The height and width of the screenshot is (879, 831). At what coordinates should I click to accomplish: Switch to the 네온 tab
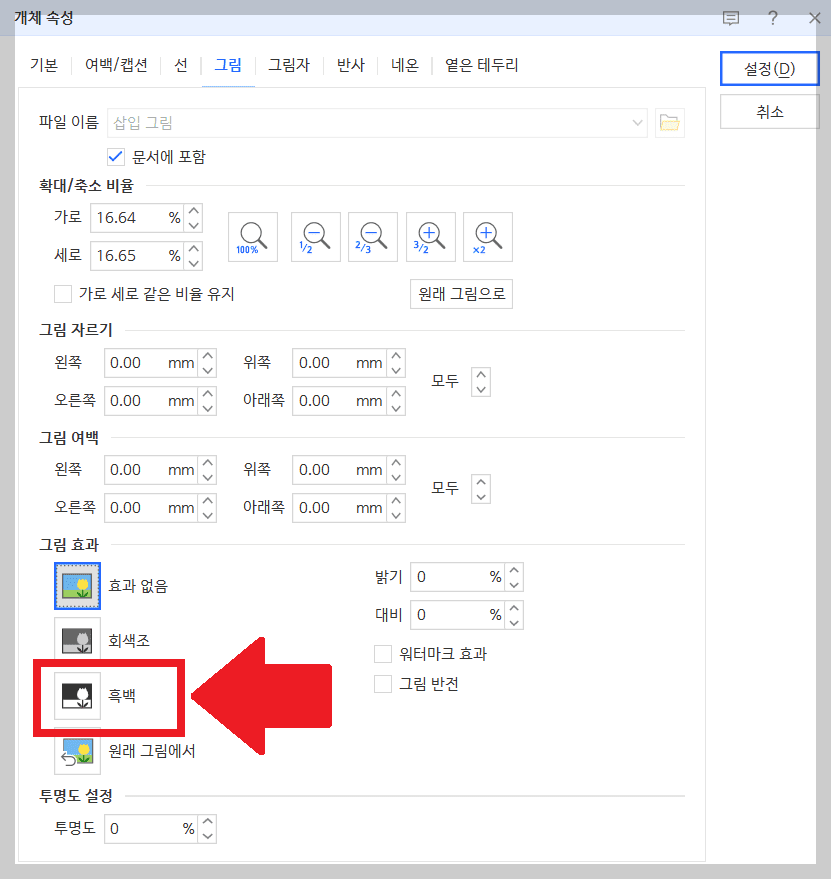click(404, 65)
